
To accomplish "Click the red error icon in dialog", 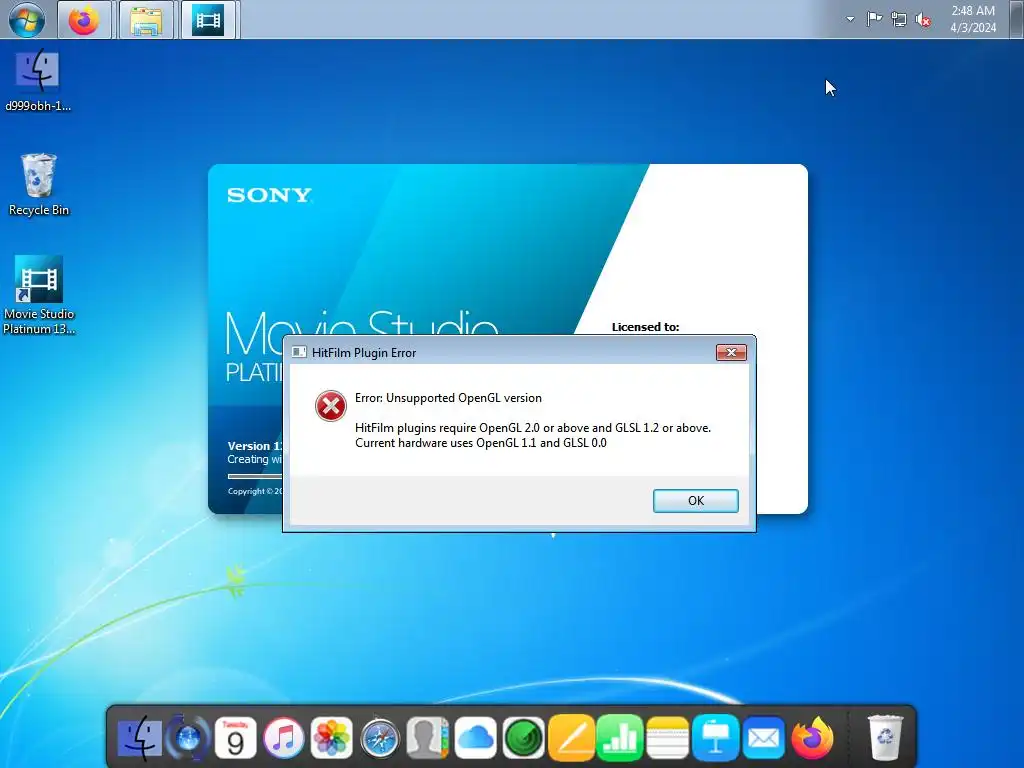I will (x=330, y=406).
